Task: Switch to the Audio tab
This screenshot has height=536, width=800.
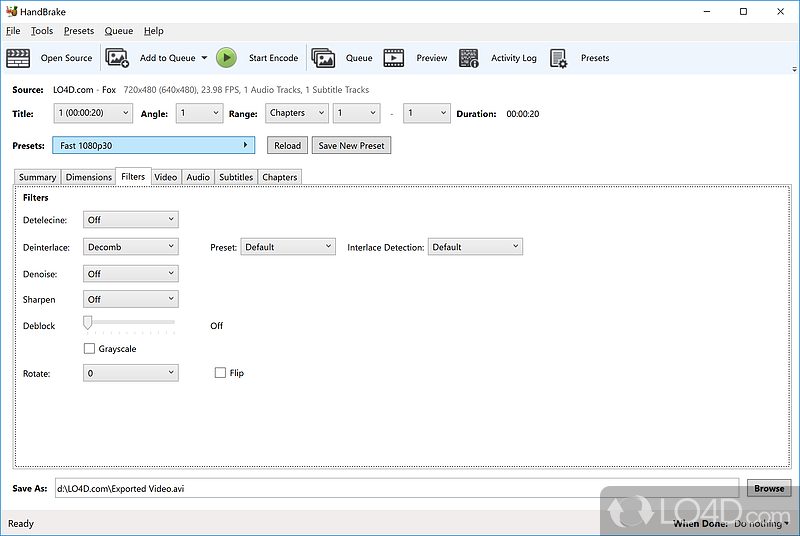Action: point(198,177)
